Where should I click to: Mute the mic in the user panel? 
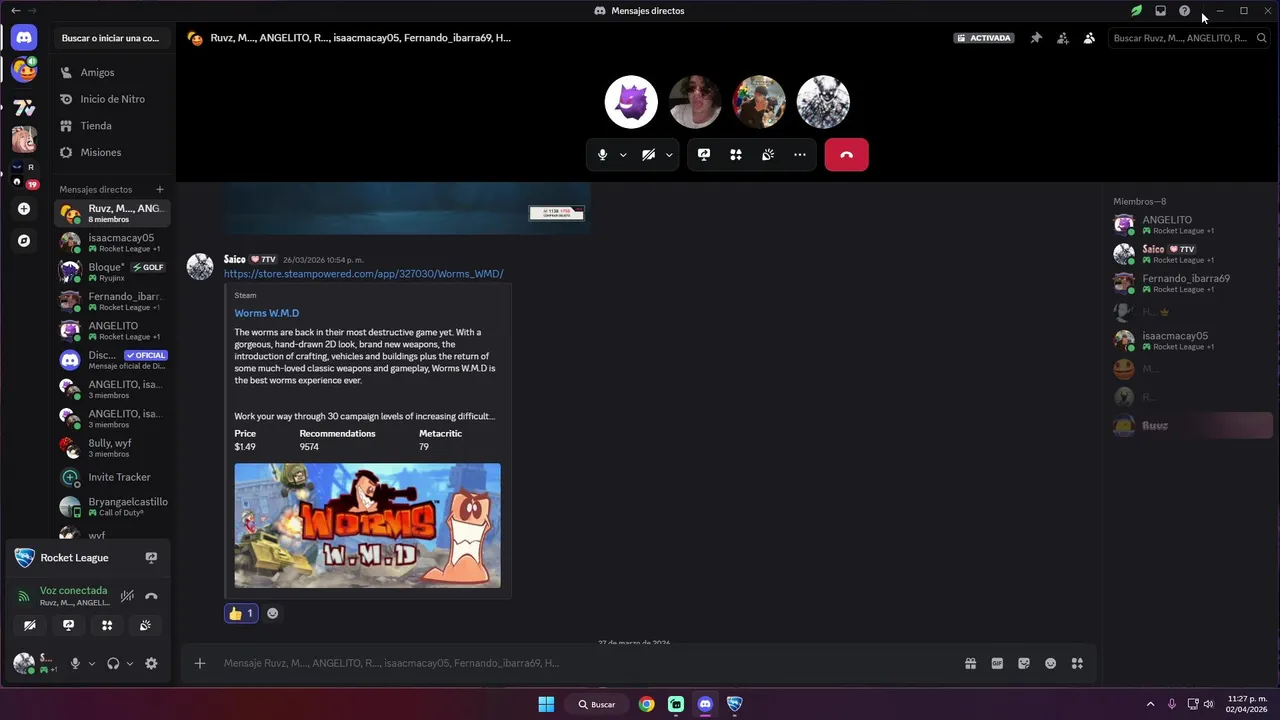(x=75, y=663)
